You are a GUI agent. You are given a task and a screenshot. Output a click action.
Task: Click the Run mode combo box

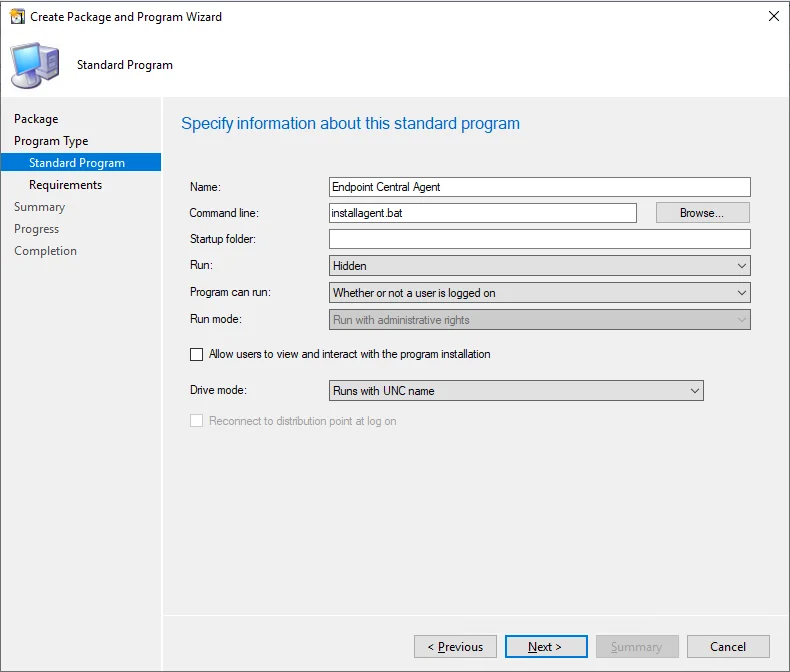tap(540, 320)
